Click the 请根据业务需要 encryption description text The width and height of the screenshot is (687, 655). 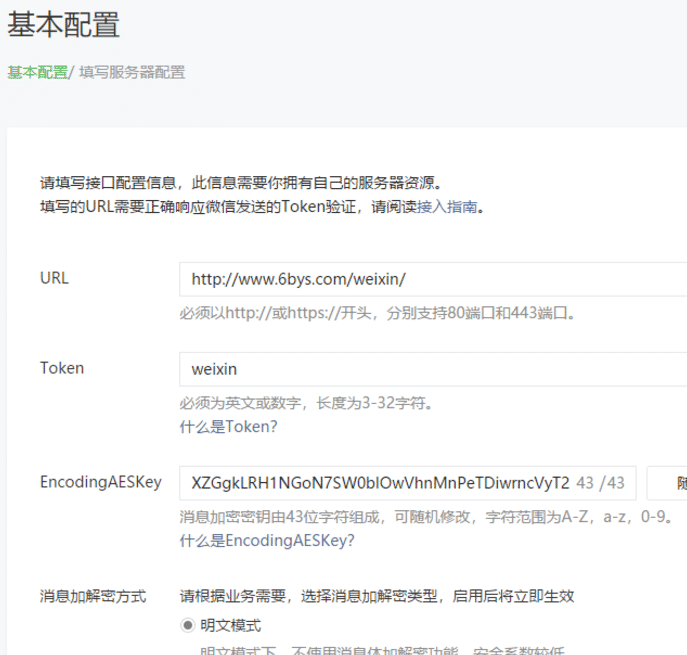(x=376, y=596)
